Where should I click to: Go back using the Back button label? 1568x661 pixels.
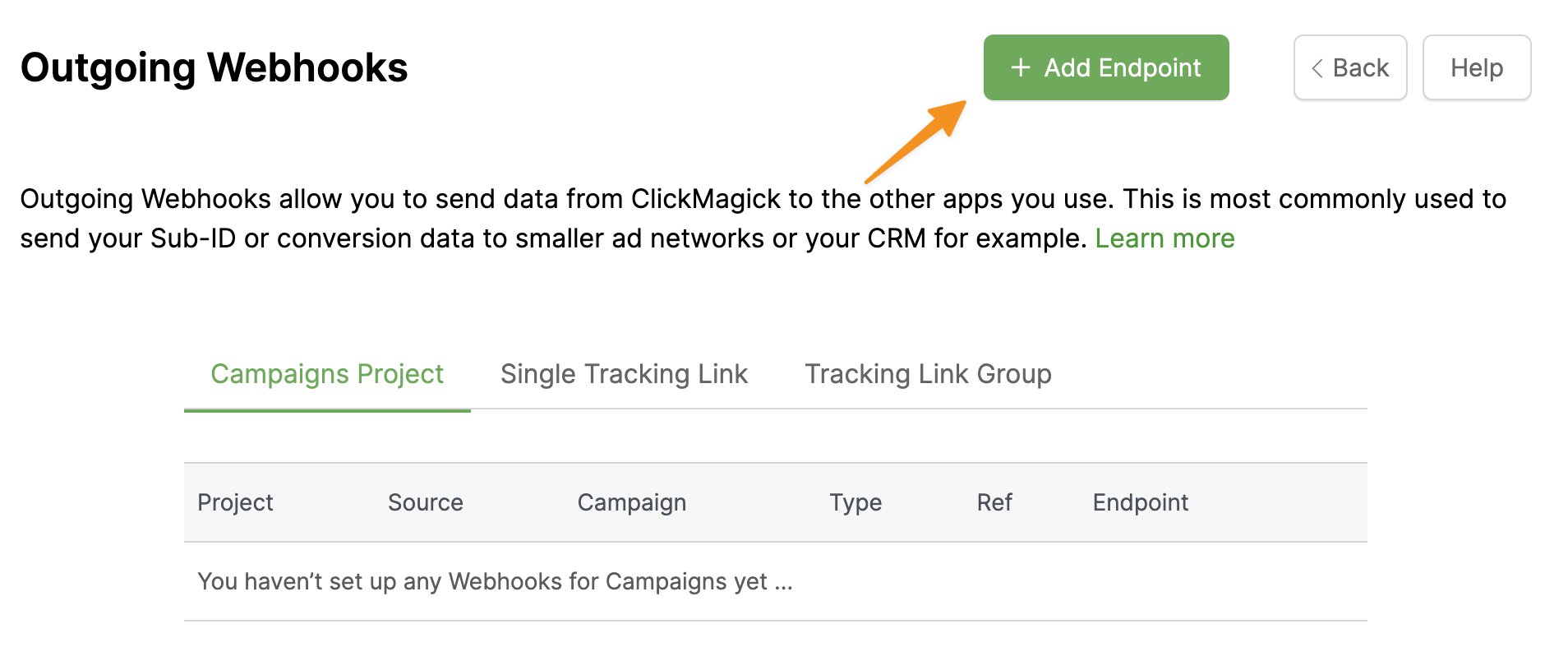1360,67
